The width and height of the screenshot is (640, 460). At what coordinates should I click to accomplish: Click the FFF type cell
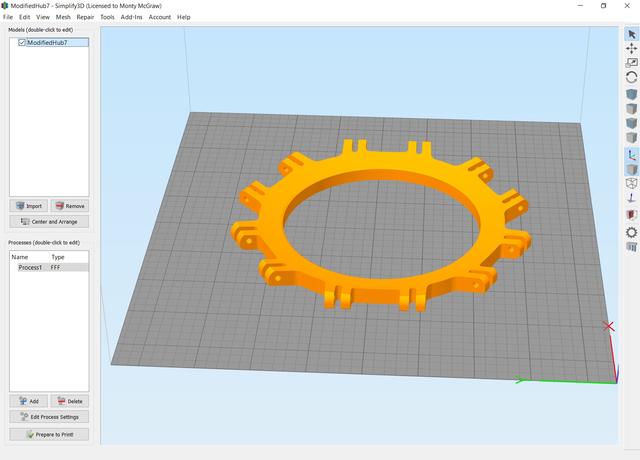(x=56, y=267)
